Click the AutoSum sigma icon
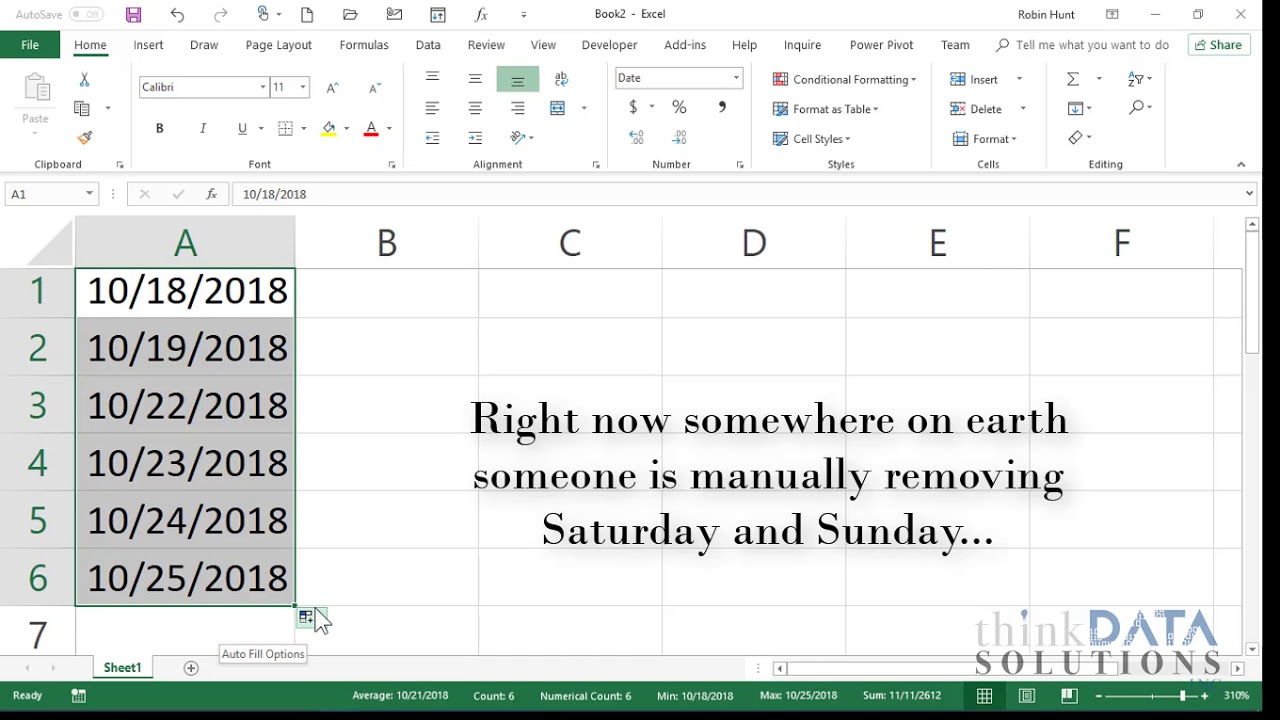The height and width of the screenshot is (720, 1280). (x=1073, y=79)
